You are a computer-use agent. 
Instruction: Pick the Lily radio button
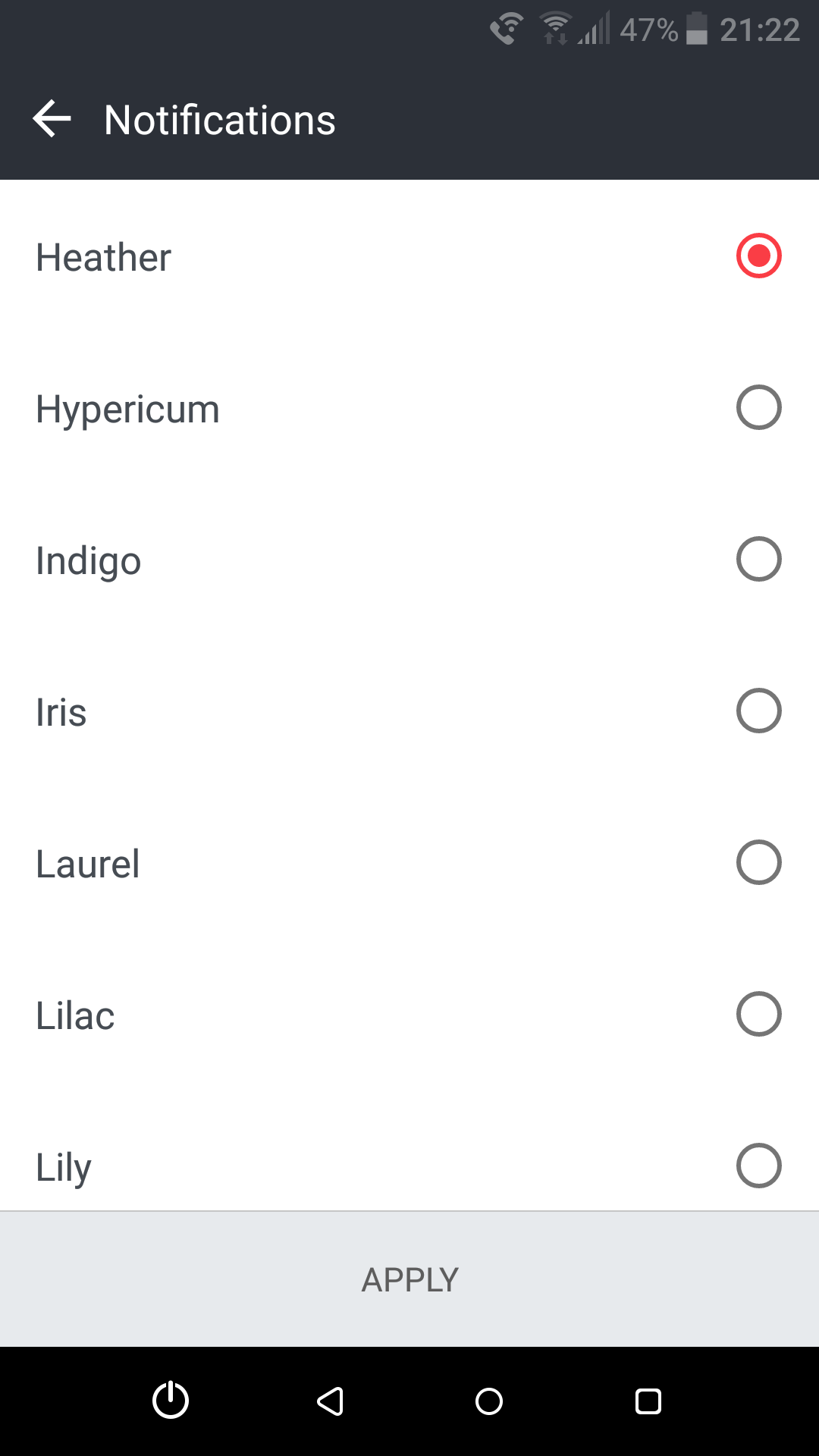(759, 1166)
